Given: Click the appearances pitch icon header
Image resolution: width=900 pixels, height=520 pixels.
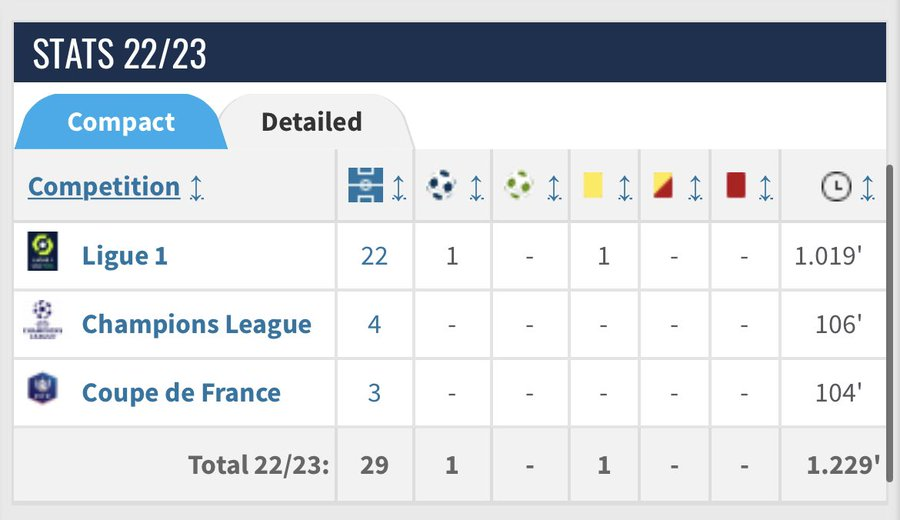Looking at the screenshot, I should pos(365,186).
